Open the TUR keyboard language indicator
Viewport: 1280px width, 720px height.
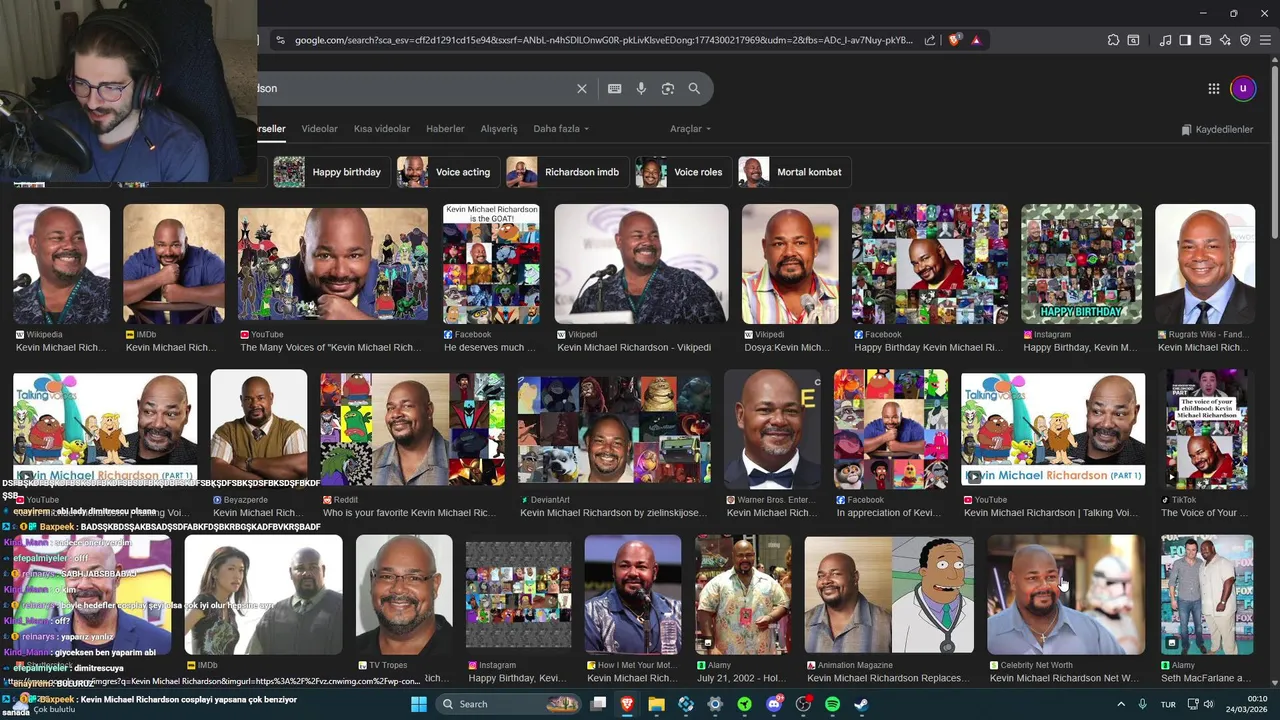1168,705
